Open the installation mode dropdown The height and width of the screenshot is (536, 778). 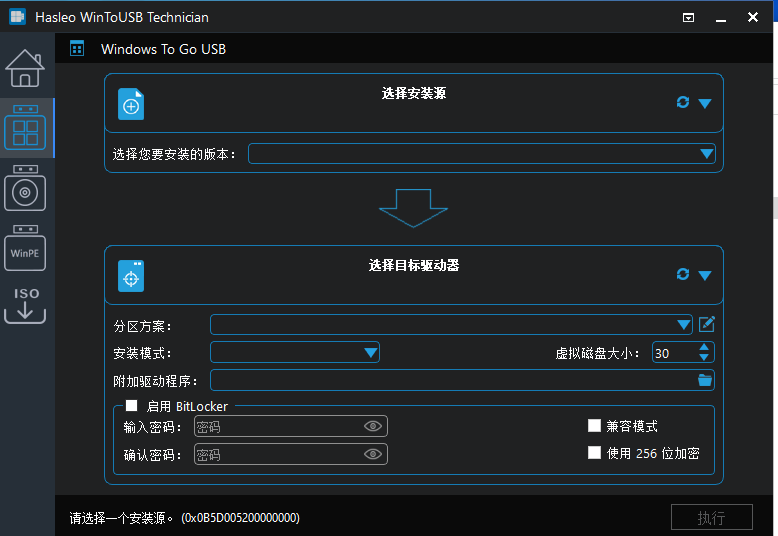tap(295, 352)
